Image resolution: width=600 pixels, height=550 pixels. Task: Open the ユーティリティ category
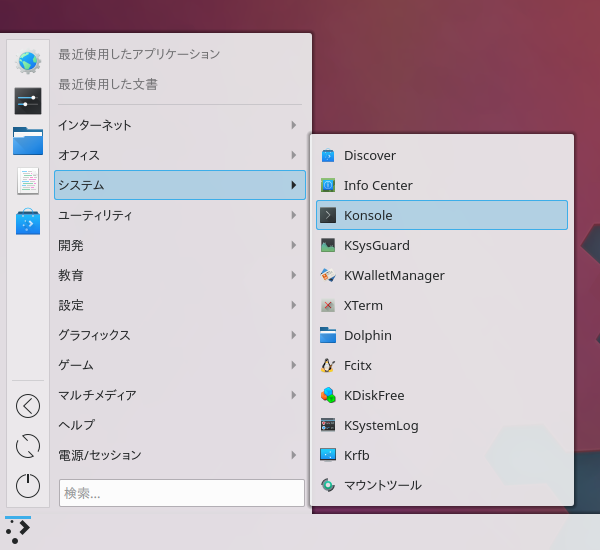coord(180,215)
